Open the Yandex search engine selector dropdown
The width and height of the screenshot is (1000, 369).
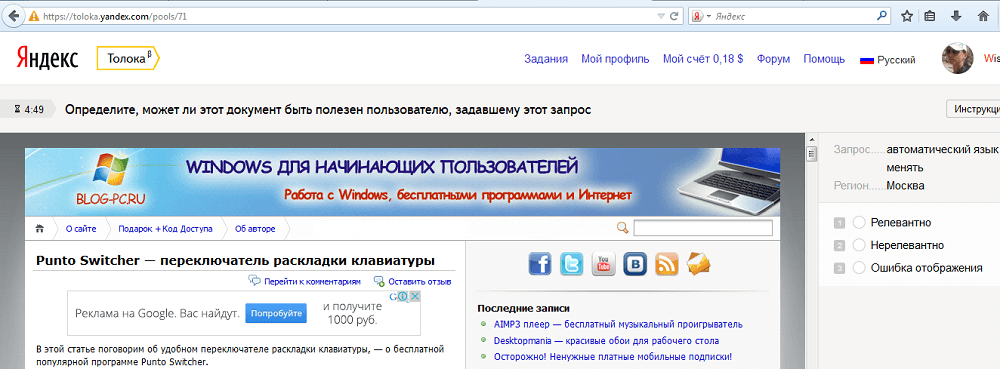702,17
